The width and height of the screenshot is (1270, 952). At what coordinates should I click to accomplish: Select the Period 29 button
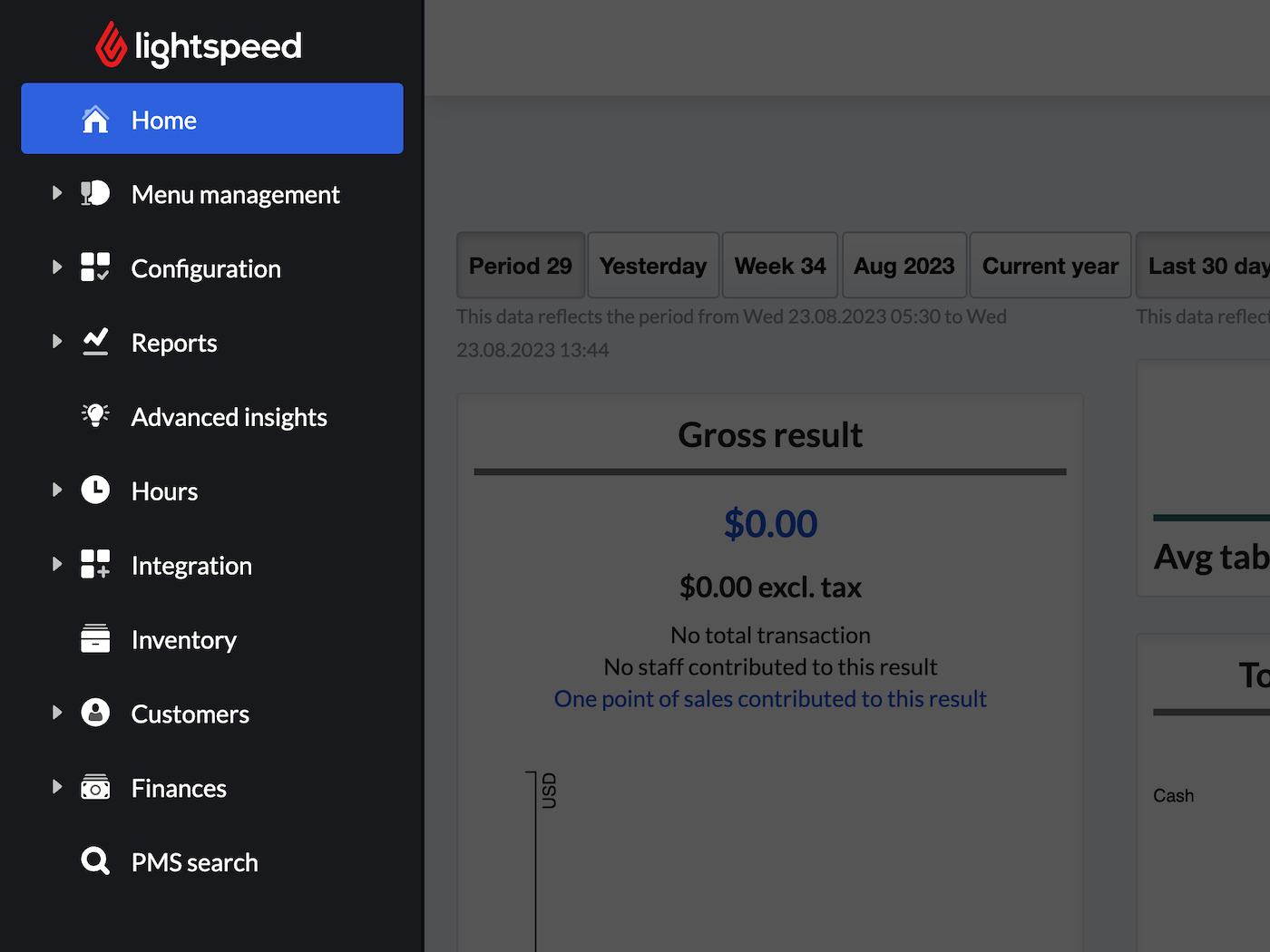tap(520, 266)
